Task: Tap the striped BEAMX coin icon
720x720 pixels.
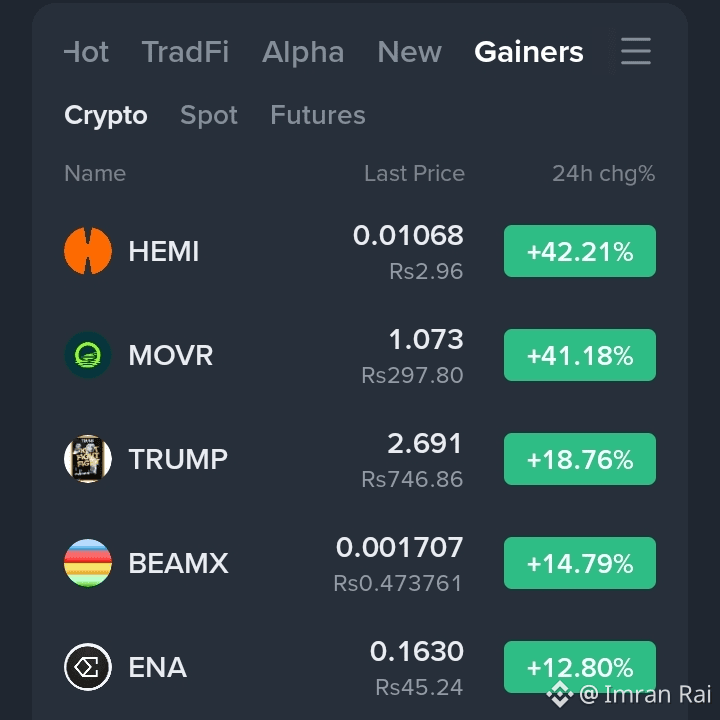Action: [x=88, y=563]
